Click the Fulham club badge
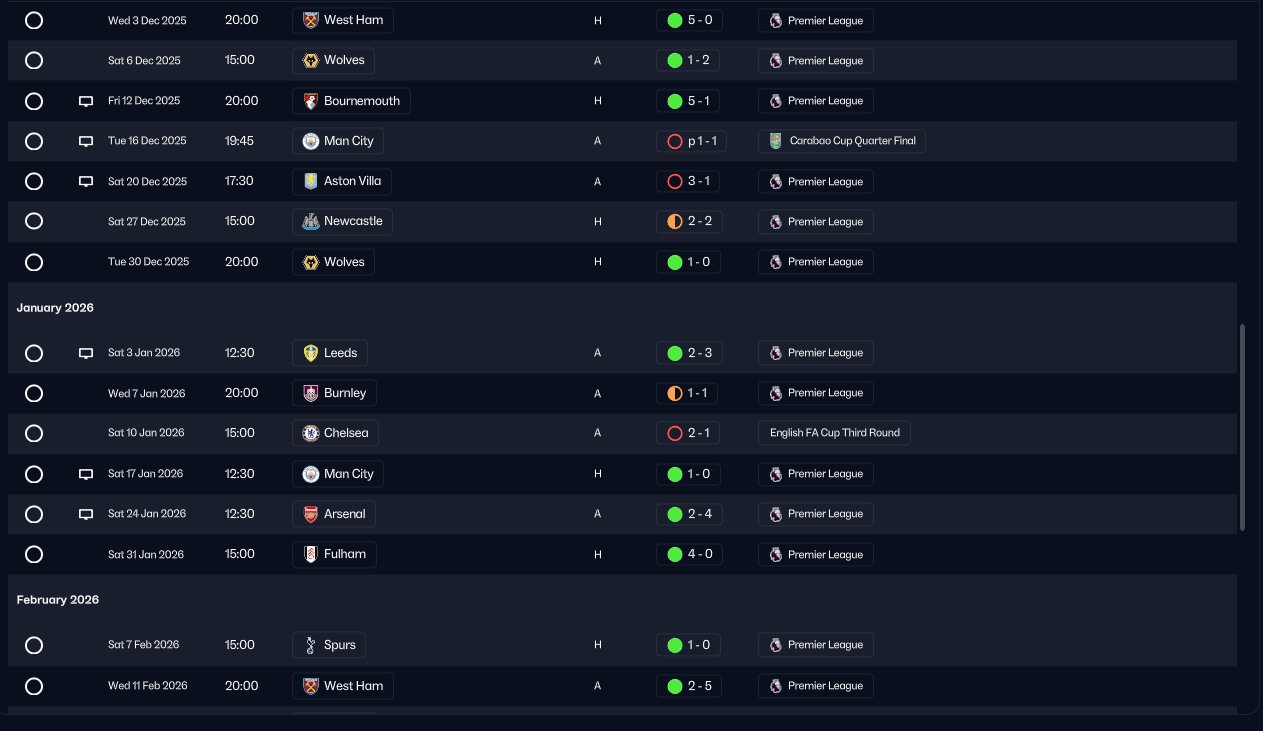1263x731 pixels. coord(311,554)
